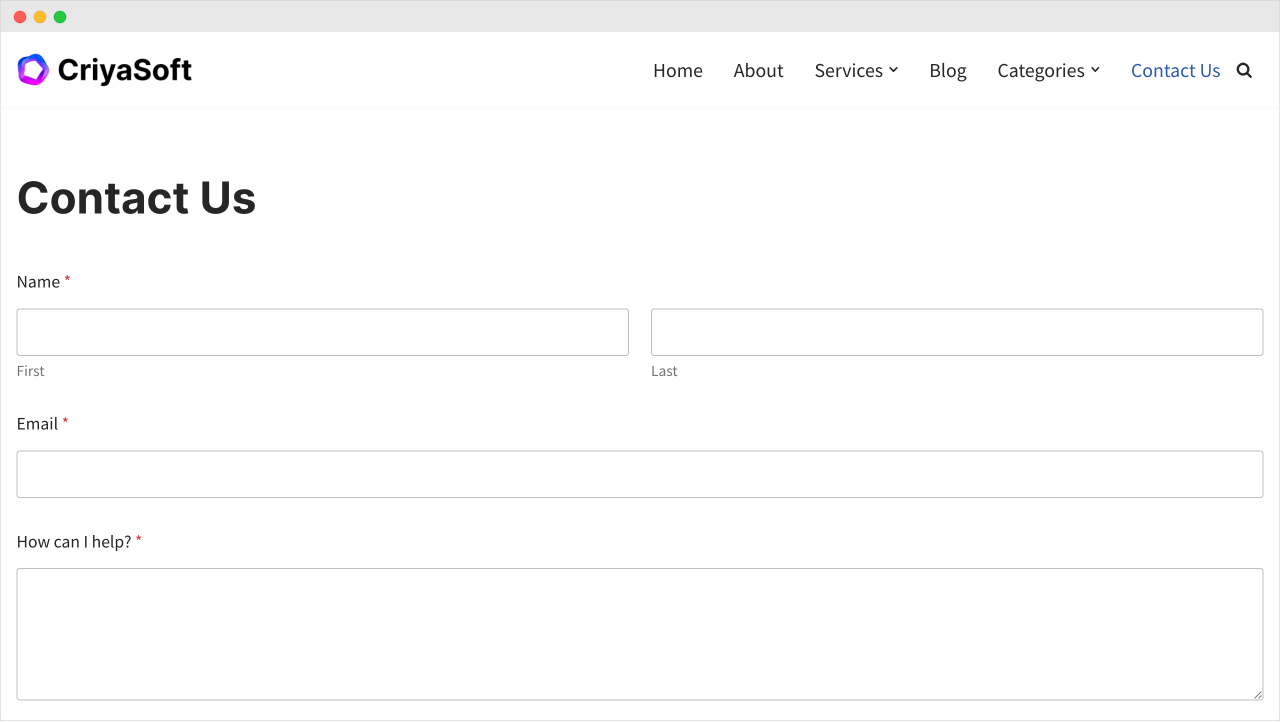Focus the Last name input field
This screenshot has width=1280, height=722.
point(957,332)
